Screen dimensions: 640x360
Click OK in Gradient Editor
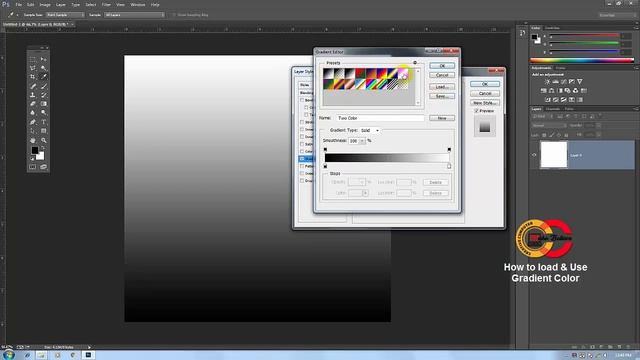[x=442, y=66]
